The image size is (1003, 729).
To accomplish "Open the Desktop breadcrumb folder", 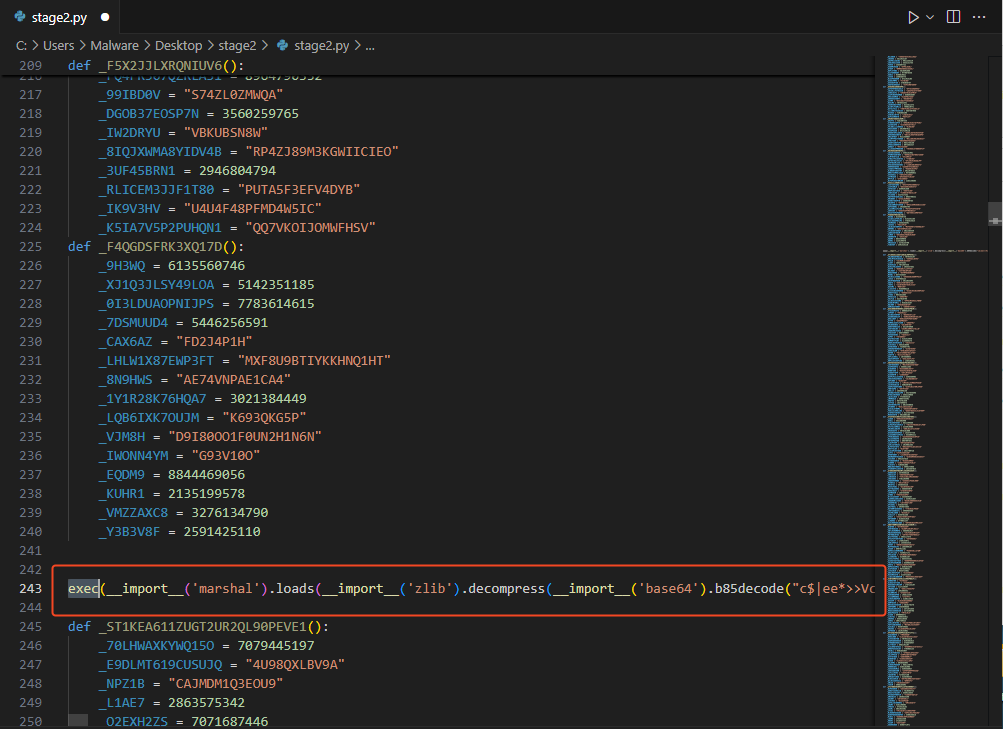I will (178, 45).
